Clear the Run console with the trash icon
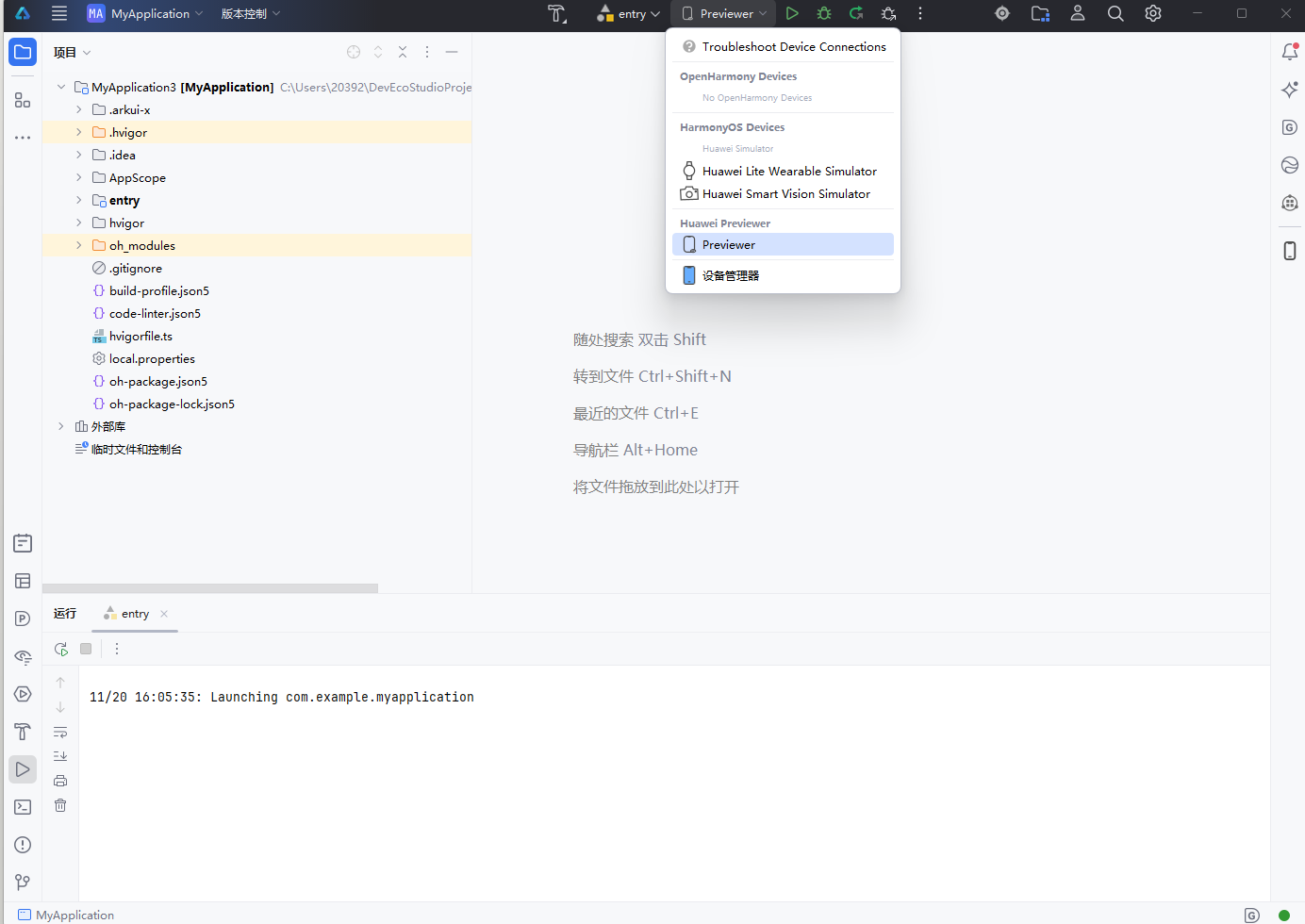This screenshot has width=1305, height=924. (60, 805)
